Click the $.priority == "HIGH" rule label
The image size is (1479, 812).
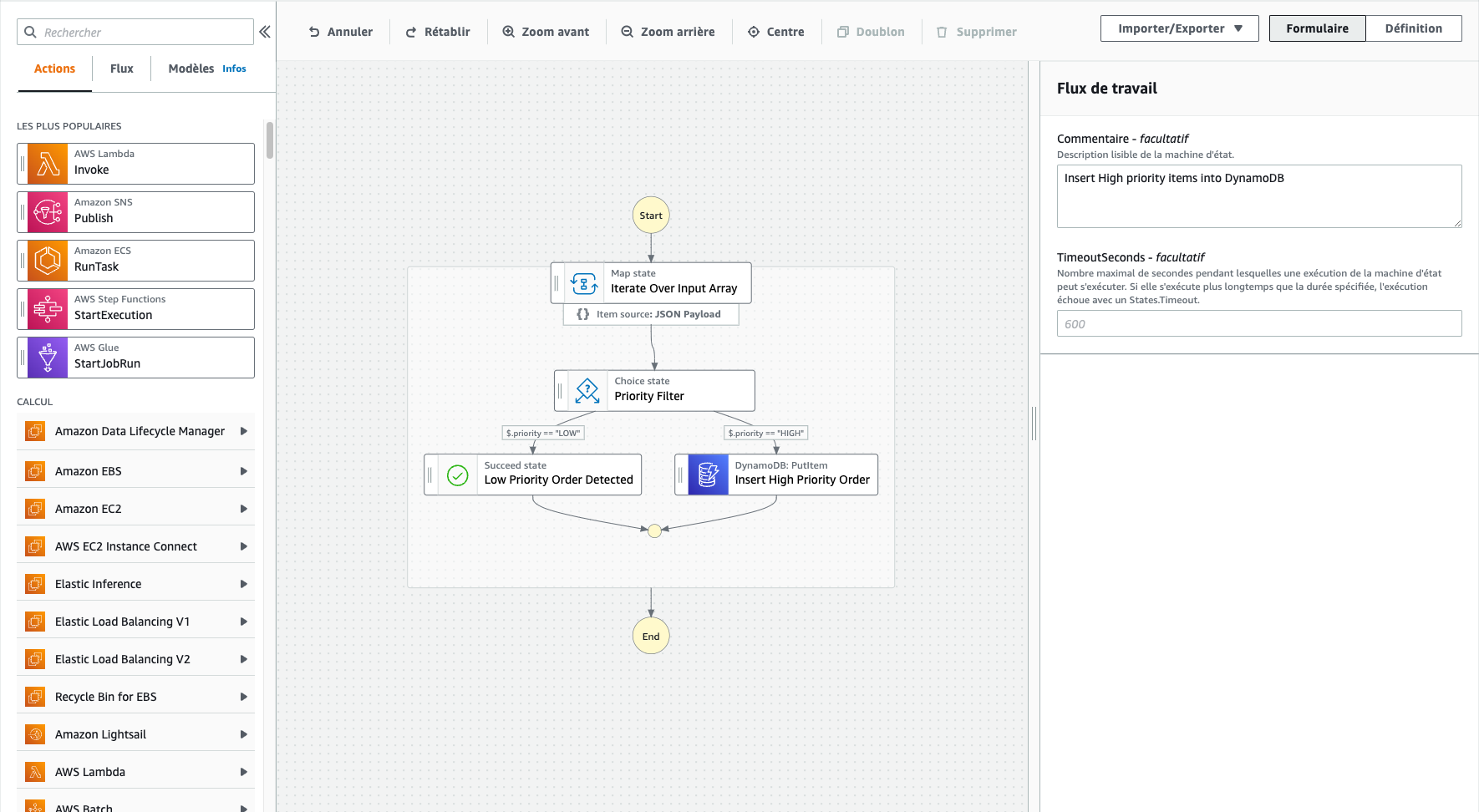(x=766, y=433)
